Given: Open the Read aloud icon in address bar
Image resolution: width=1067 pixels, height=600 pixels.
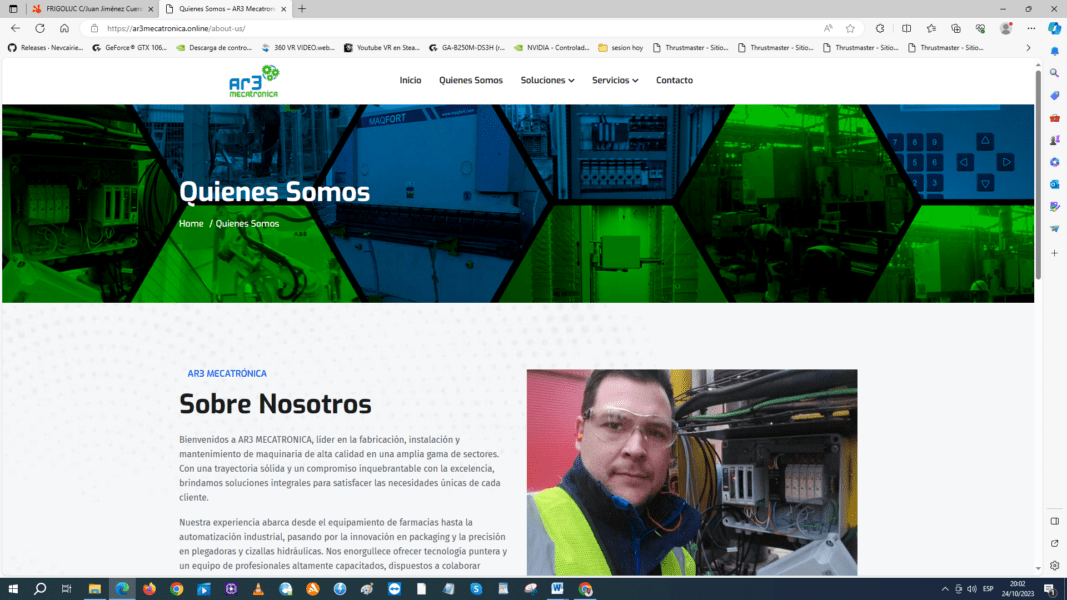Looking at the screenshot, I should point(828,29).
